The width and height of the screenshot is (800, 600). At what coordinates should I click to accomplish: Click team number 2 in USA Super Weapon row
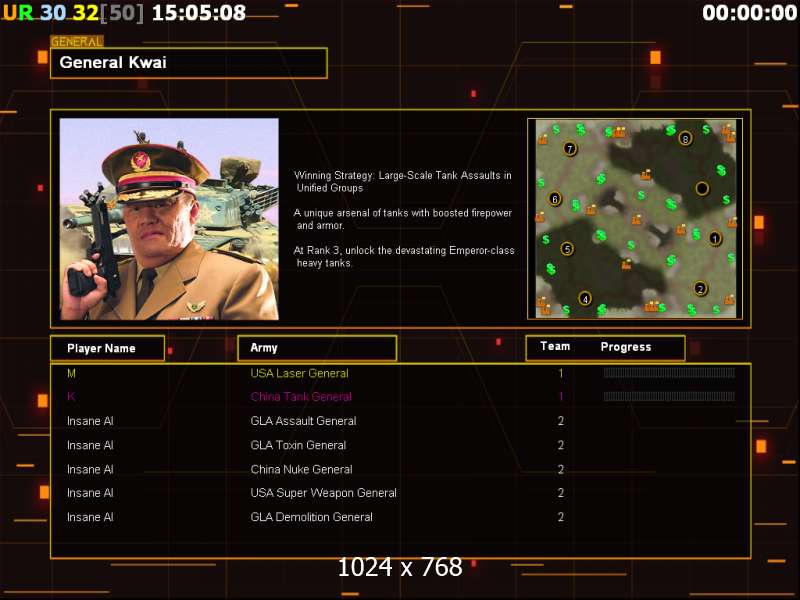point(561,493)
